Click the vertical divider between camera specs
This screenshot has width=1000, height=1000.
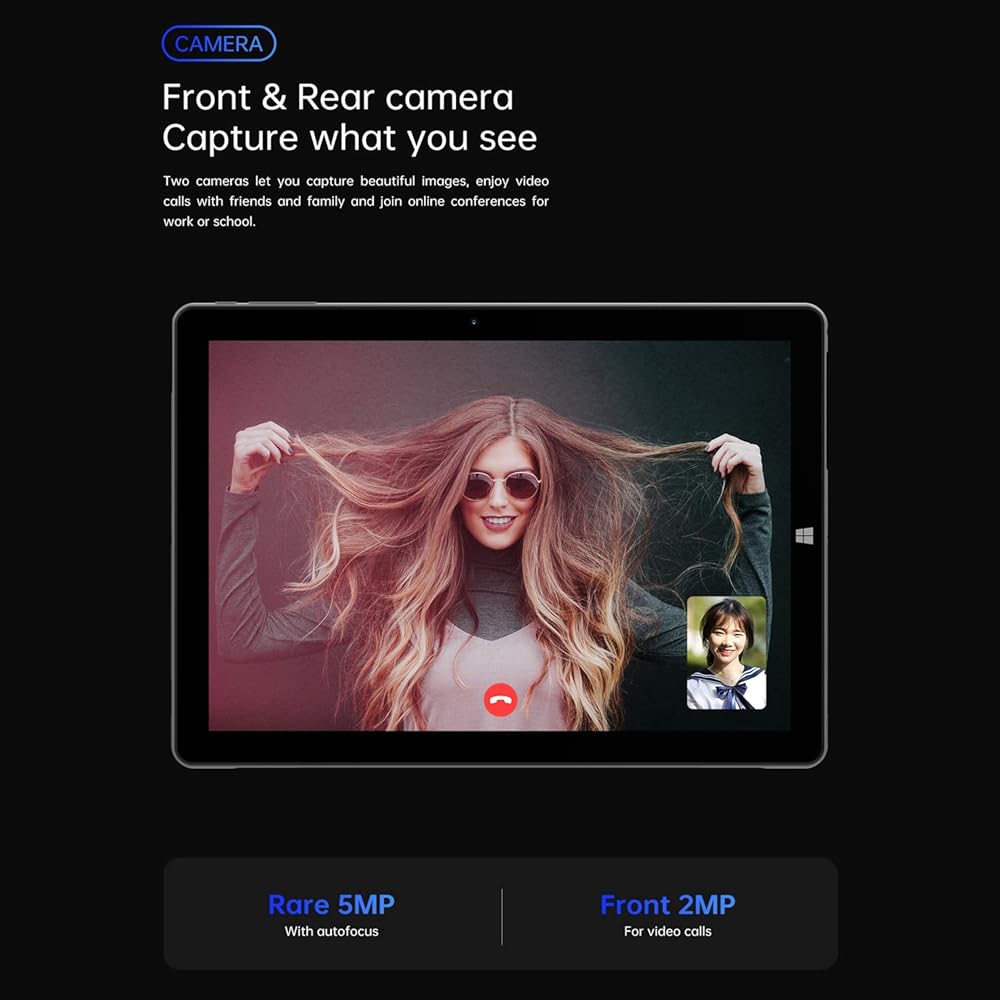click(501, 916)
